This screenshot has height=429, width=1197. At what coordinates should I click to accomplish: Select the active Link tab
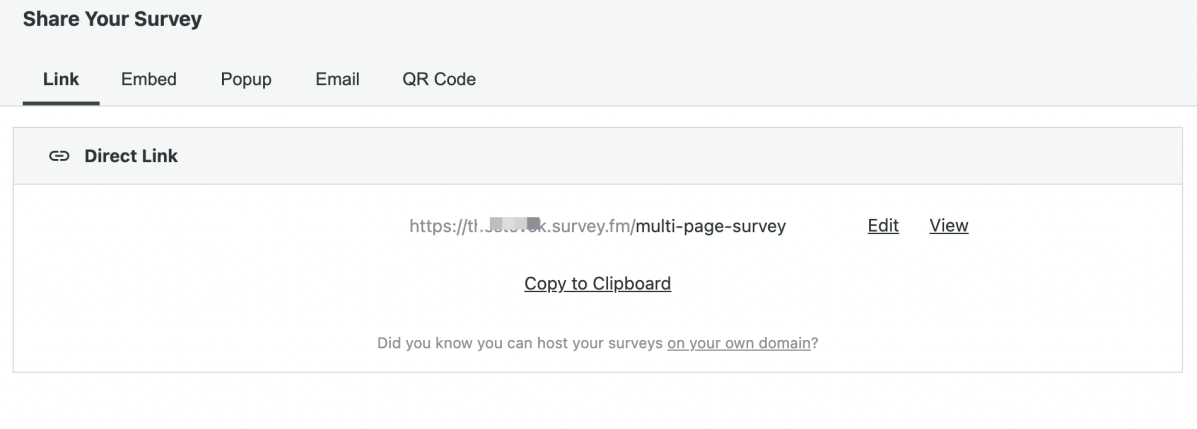tap(61, 79)
